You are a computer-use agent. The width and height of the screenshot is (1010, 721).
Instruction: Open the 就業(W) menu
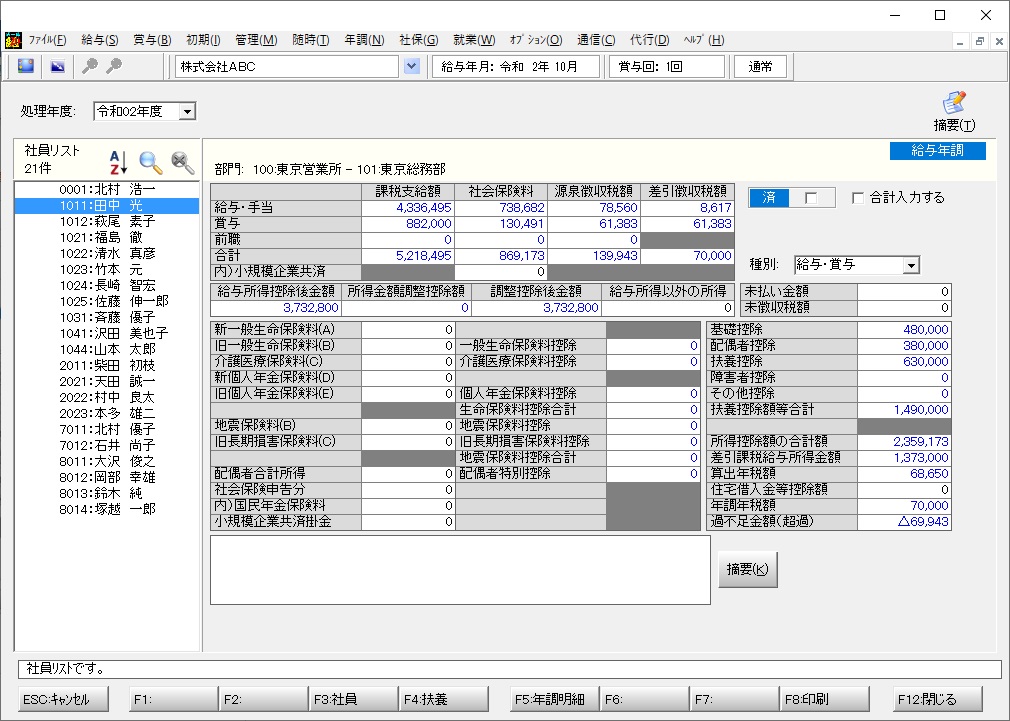pos(474,40)
